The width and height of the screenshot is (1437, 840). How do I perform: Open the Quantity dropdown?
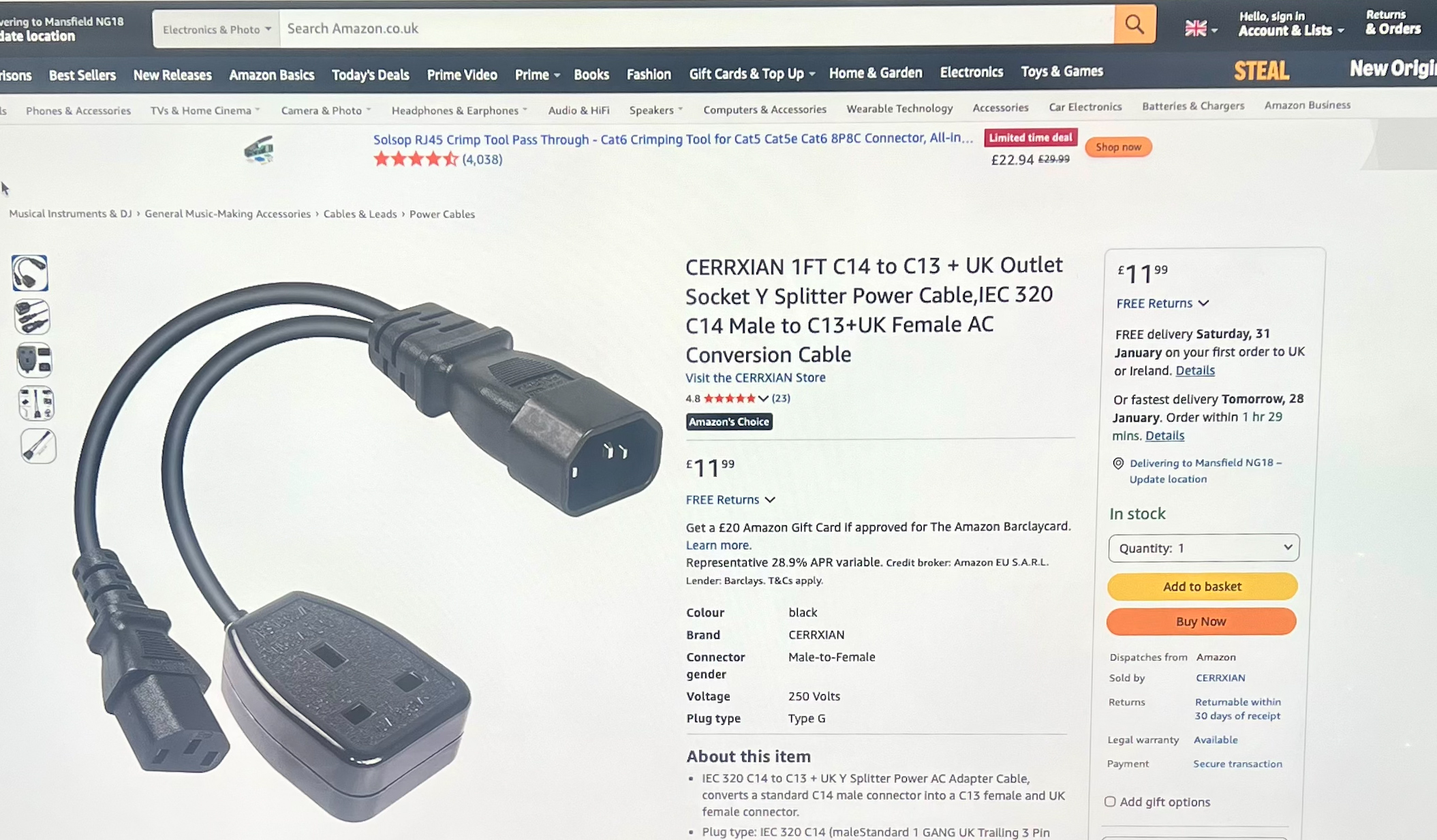pyautogui.click(x=1203, y=548)
